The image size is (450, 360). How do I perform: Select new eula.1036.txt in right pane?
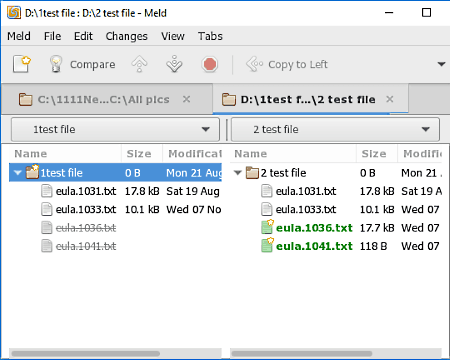[314, 228]
